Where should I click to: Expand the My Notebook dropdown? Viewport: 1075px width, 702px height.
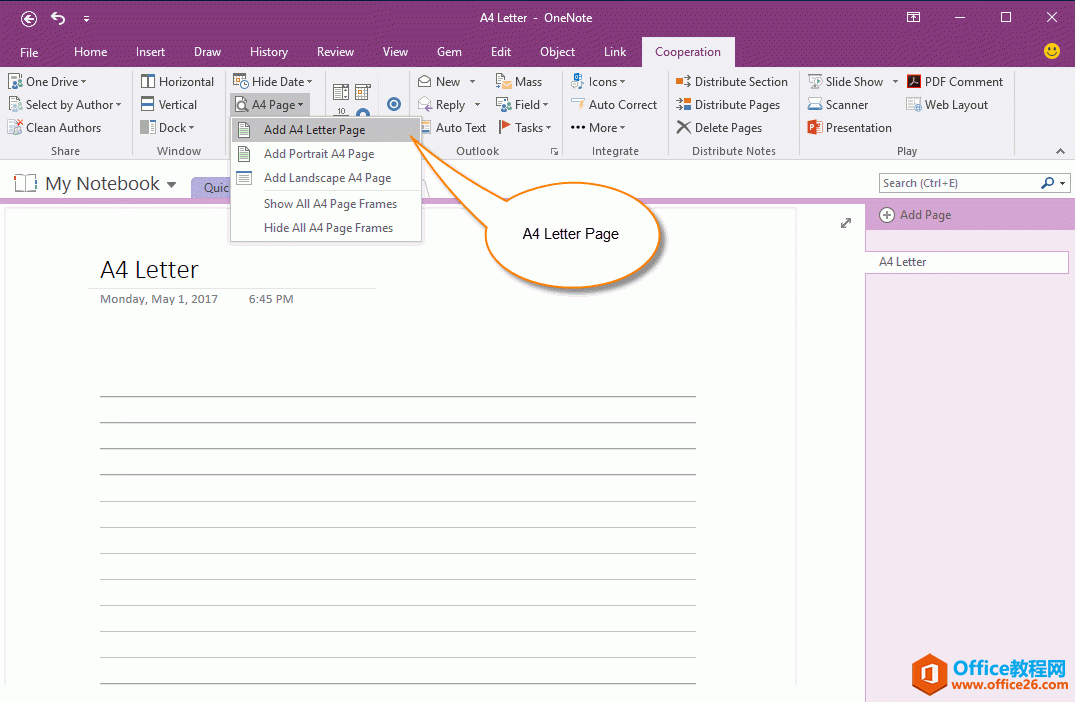[171, 185]
